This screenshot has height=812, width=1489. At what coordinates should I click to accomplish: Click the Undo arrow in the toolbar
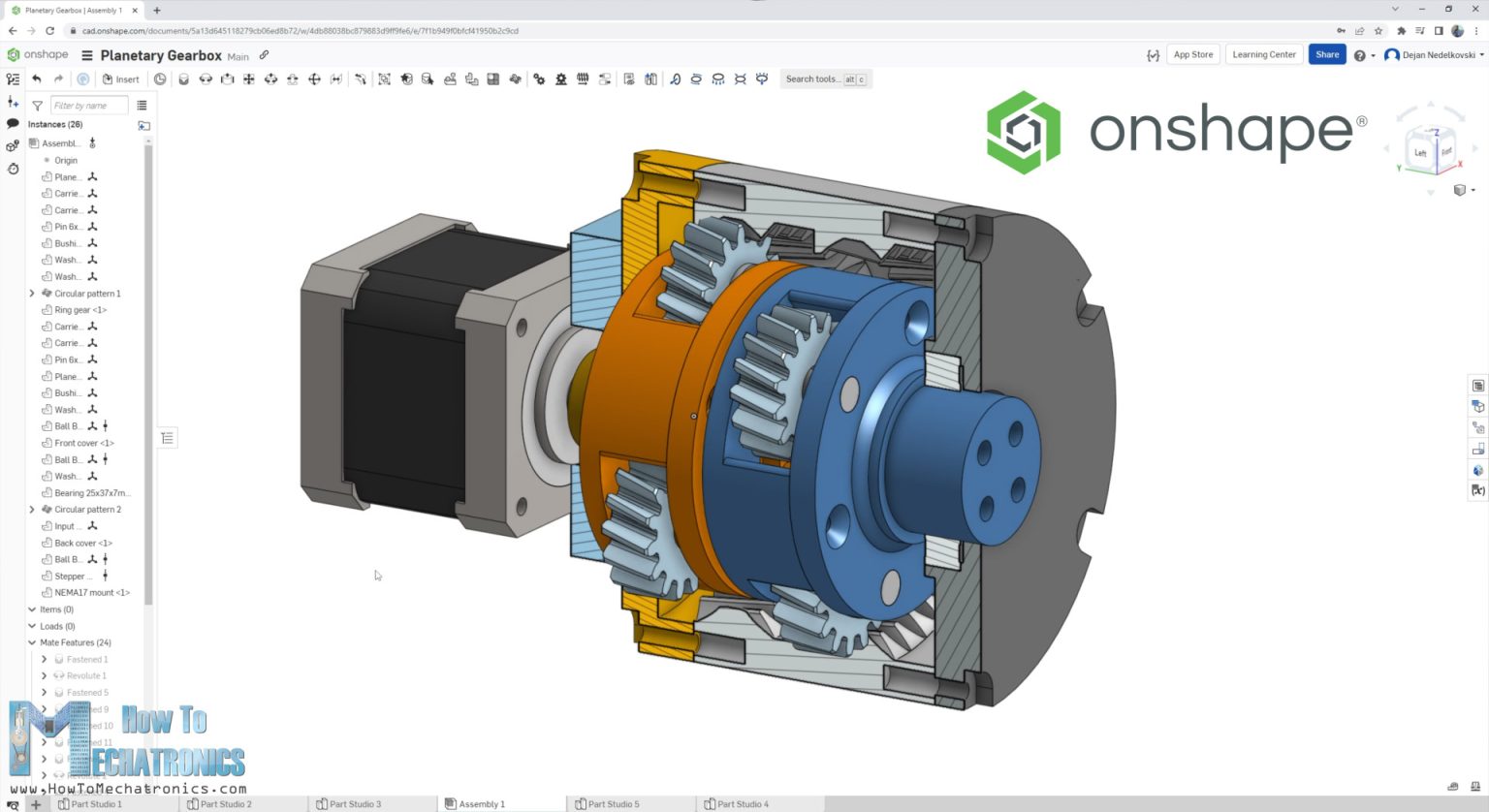[37, 78]
